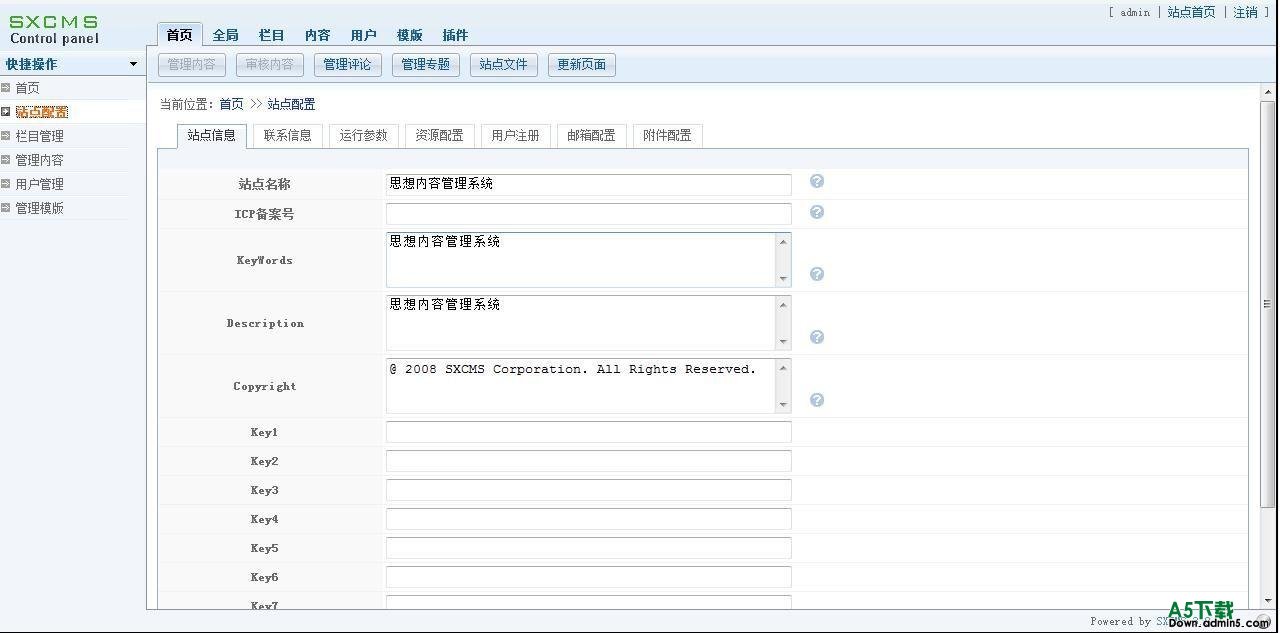Screen dimensions: 1280x633
Task: Click the bullet icon before 首页 sidebar item
Action: point(5,88)
